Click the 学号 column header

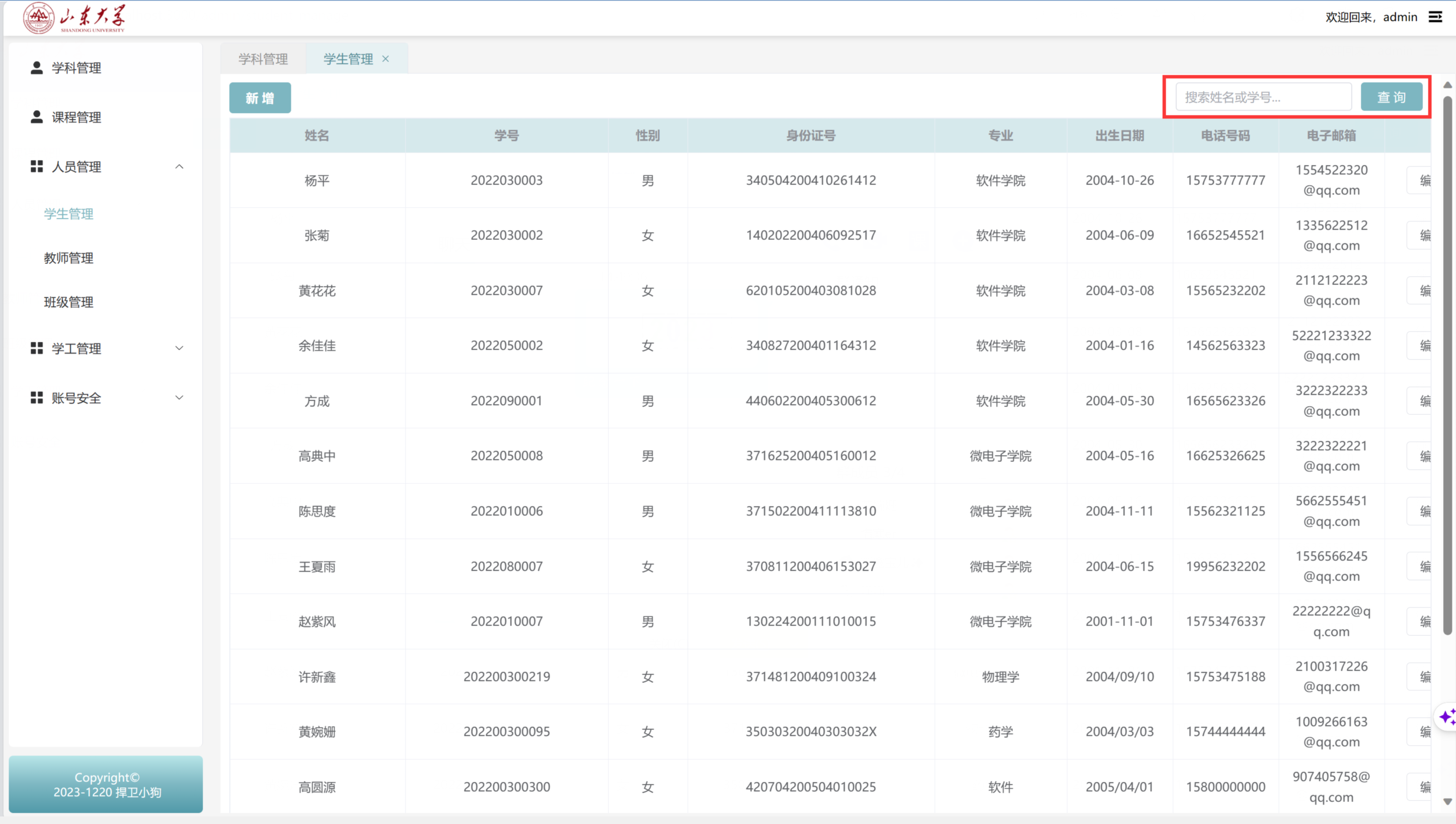pos(507,136)
